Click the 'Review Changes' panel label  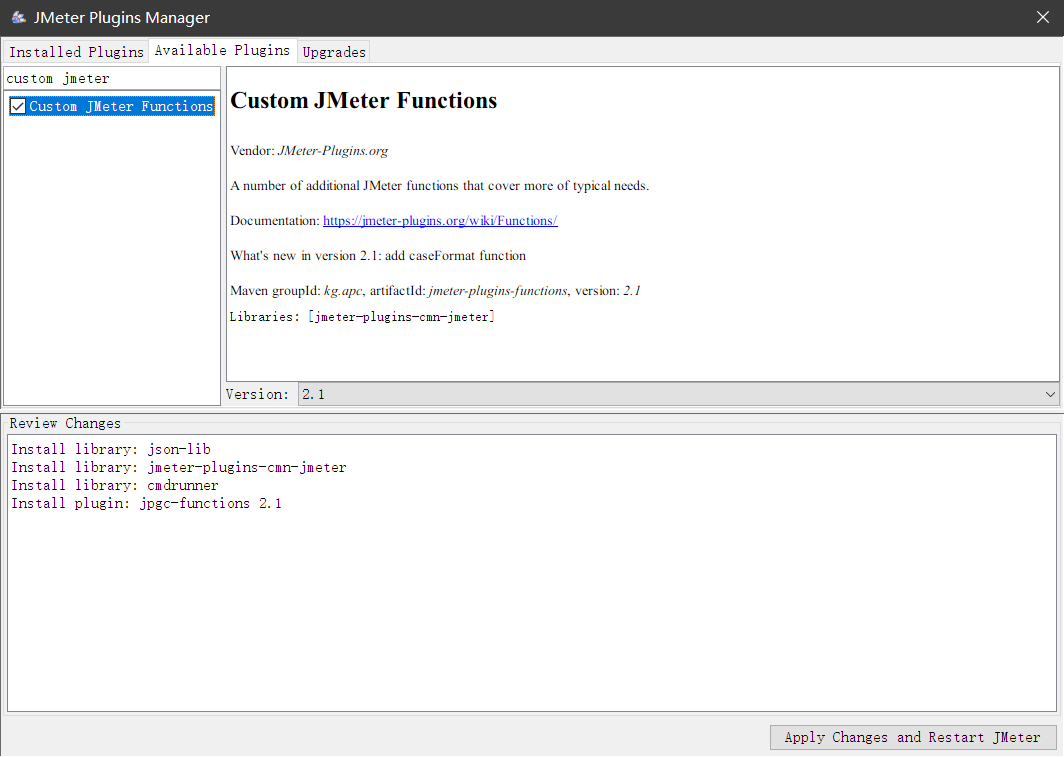pyautogui.click(x=65, y=423)
